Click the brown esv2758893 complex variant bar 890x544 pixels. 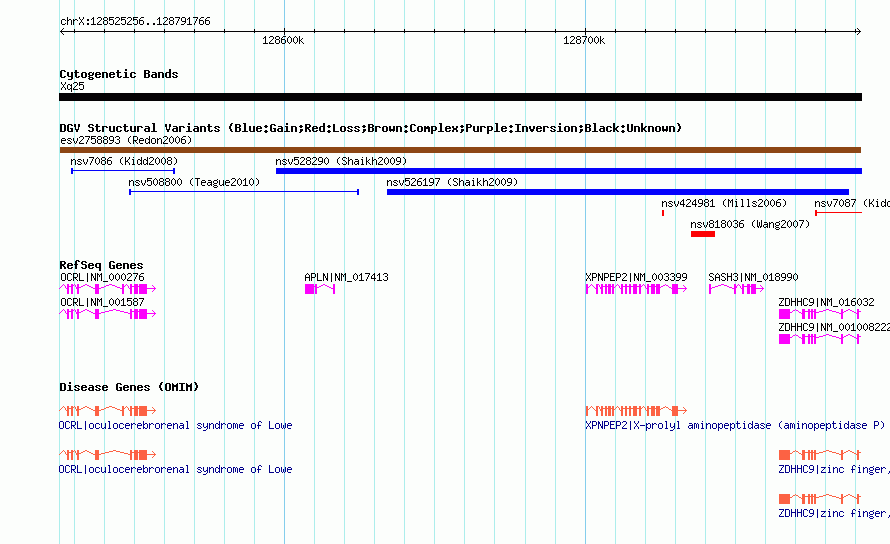[x=460, y=150]
